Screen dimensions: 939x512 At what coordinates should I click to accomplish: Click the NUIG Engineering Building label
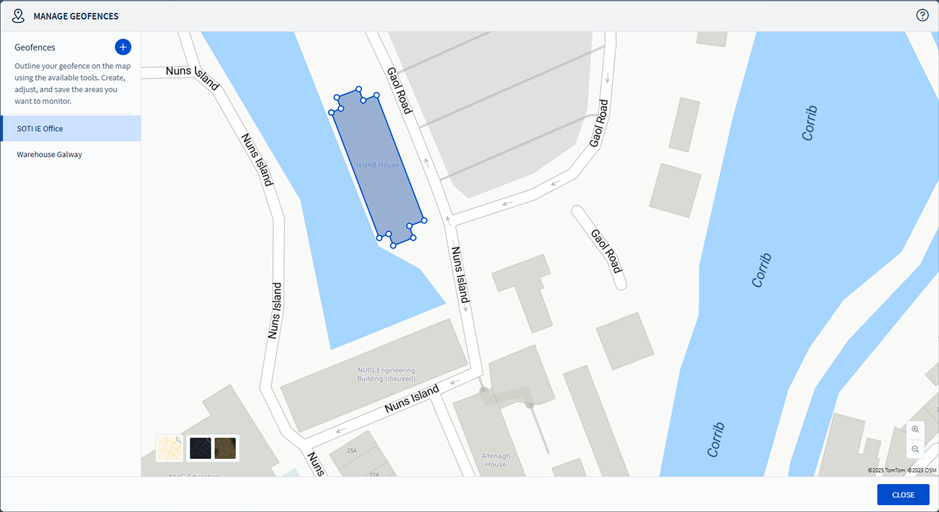[386, 374]
